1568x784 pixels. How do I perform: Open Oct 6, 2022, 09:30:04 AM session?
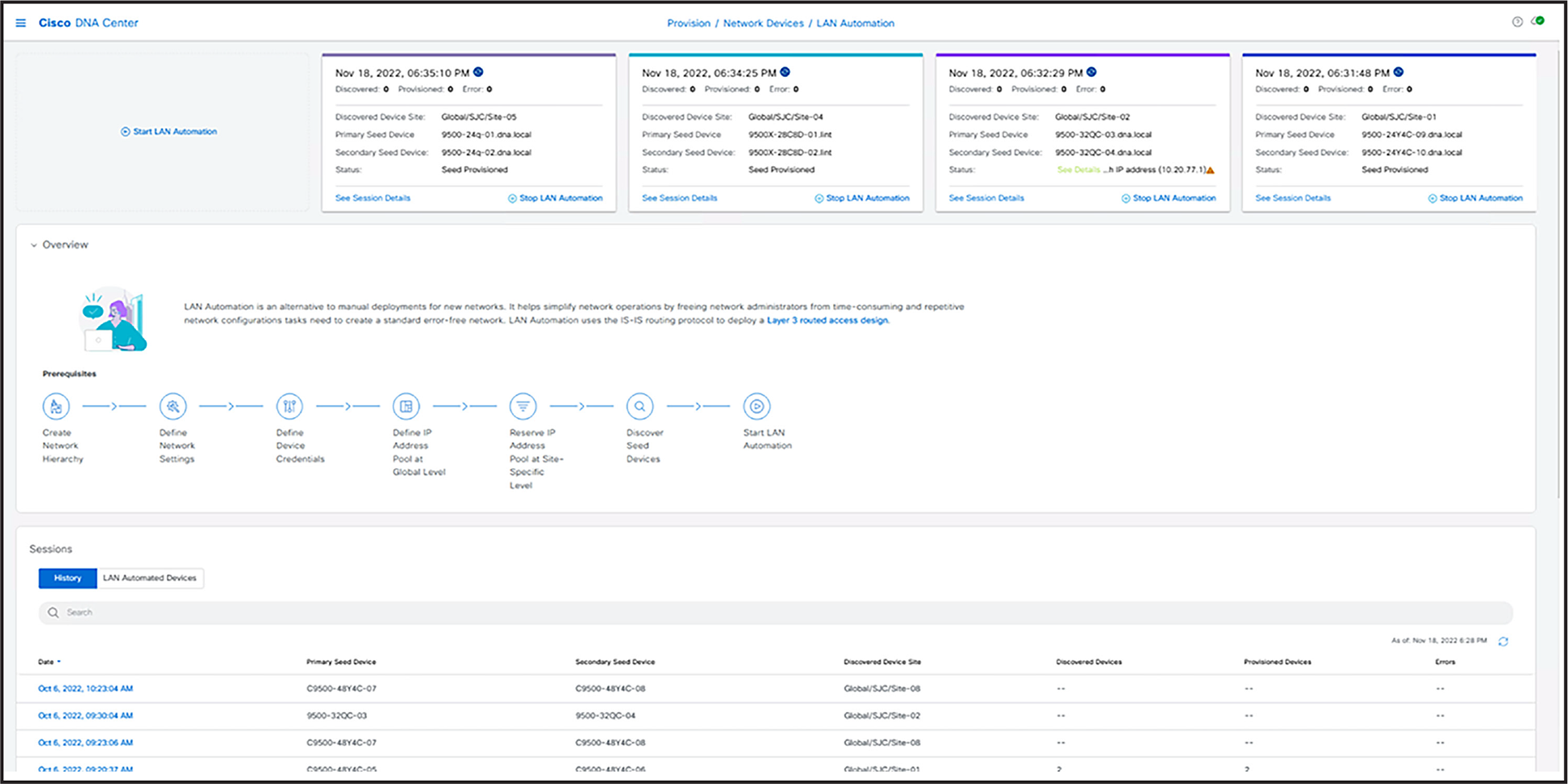pyautogui.click(x=85, y=716)
